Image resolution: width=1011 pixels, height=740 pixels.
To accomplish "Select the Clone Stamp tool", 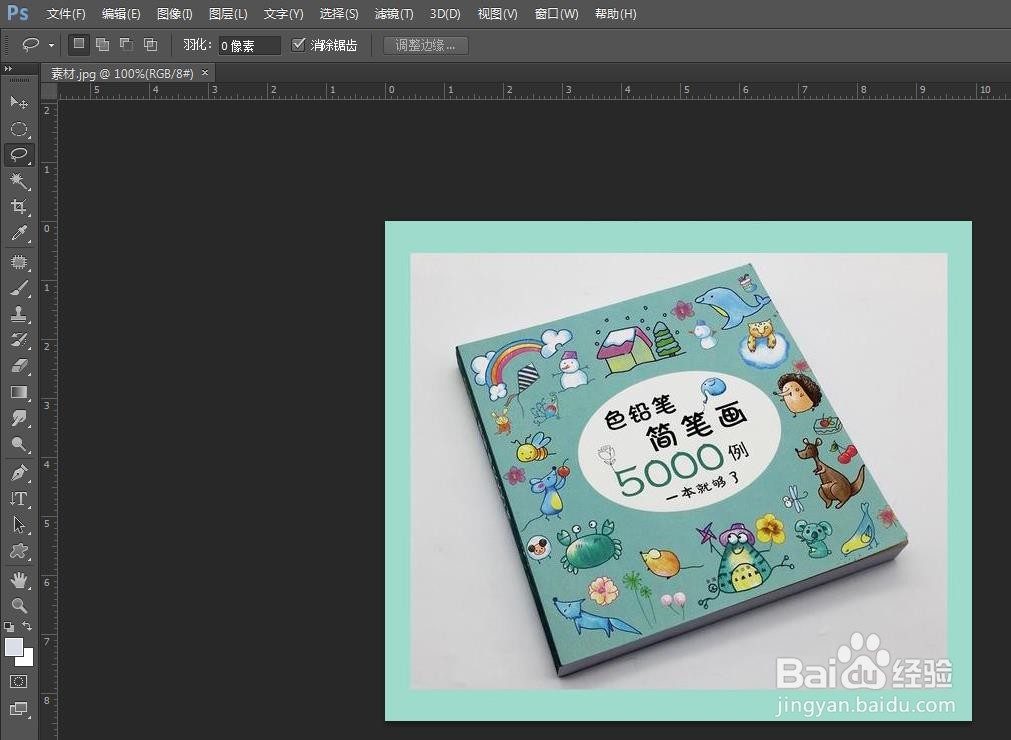I will pyautogui.click(x=19, y=314).
